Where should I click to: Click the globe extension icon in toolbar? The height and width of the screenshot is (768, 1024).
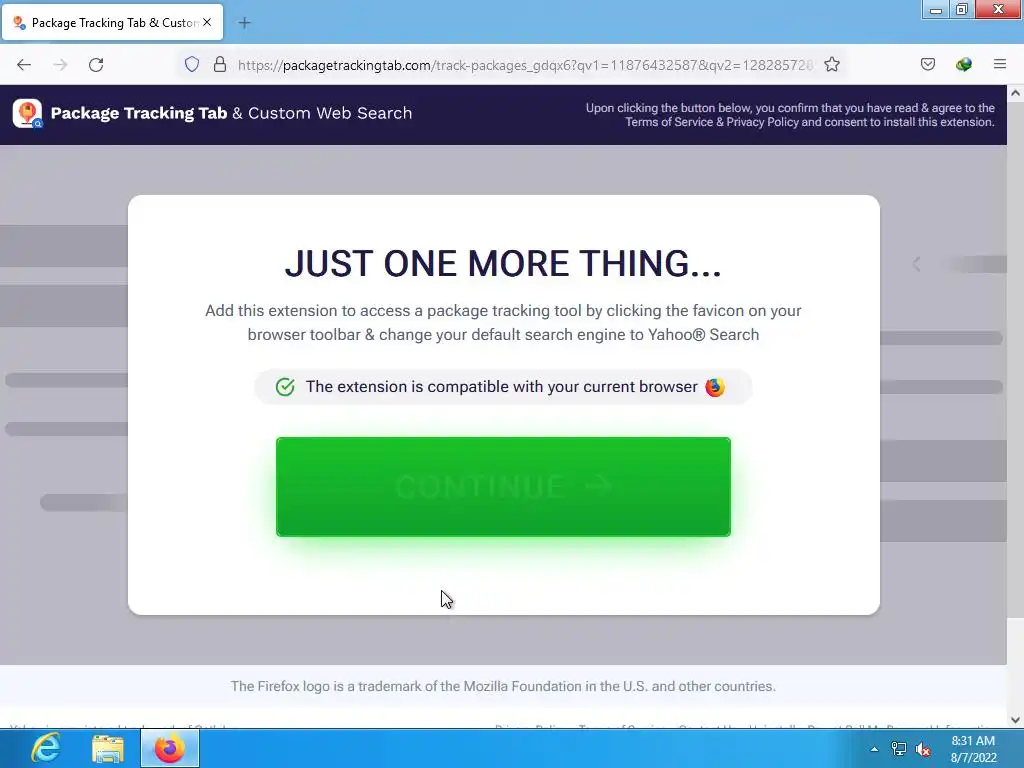click(x=963, y=64)
